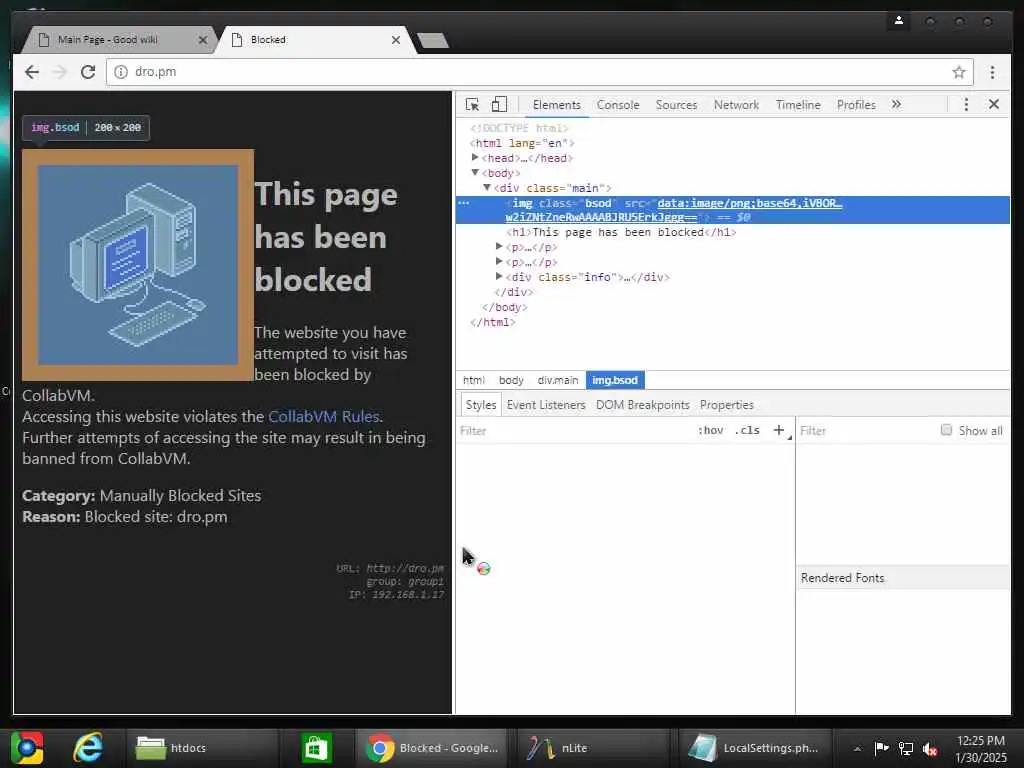Open the network tray icon

(906, 748)
